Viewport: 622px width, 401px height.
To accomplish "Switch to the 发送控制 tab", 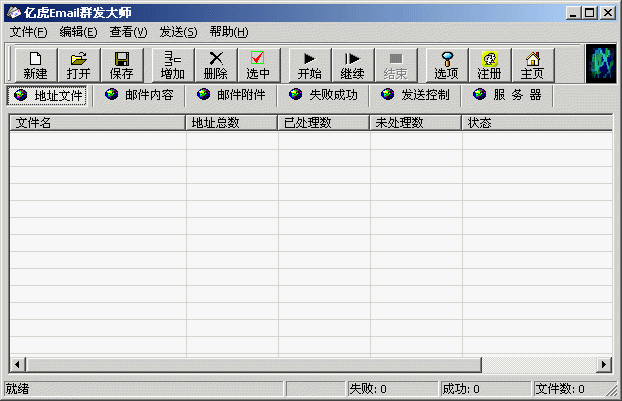I will (415, 95).
